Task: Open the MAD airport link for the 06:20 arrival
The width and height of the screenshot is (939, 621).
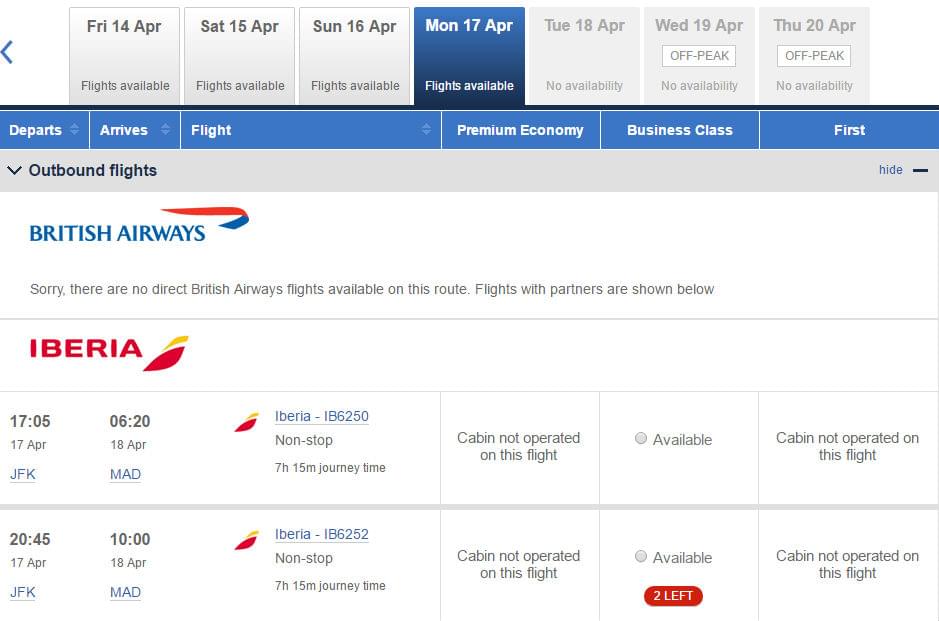Action: (125, 474)
